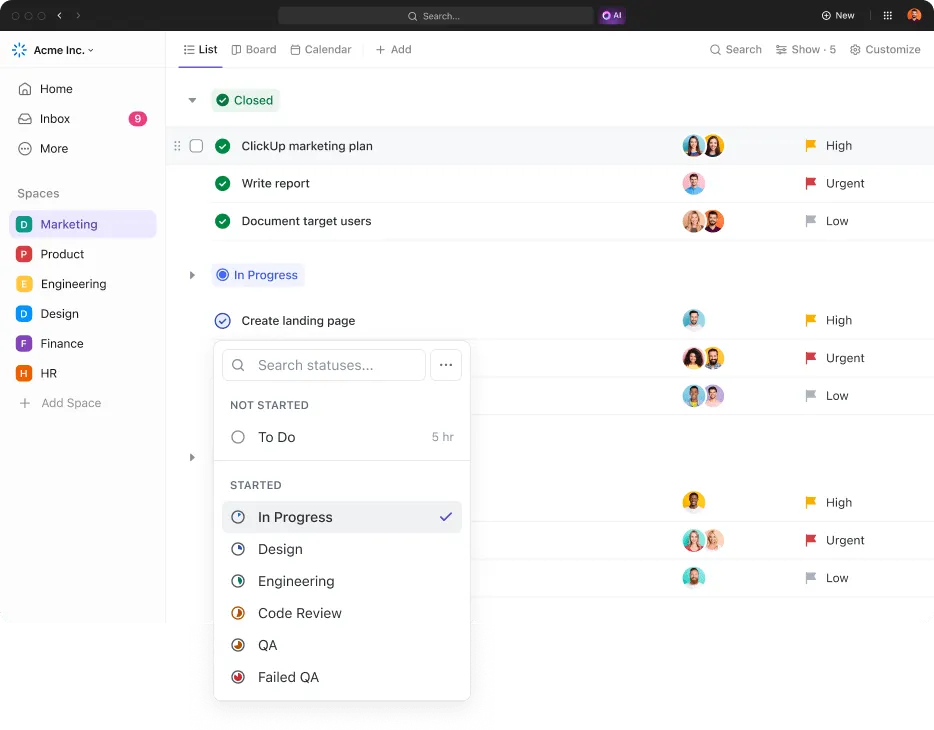Viewport: 934px width, 730px height.
Task: Click the Urgent flag on Write report
Action: point(810,183)
